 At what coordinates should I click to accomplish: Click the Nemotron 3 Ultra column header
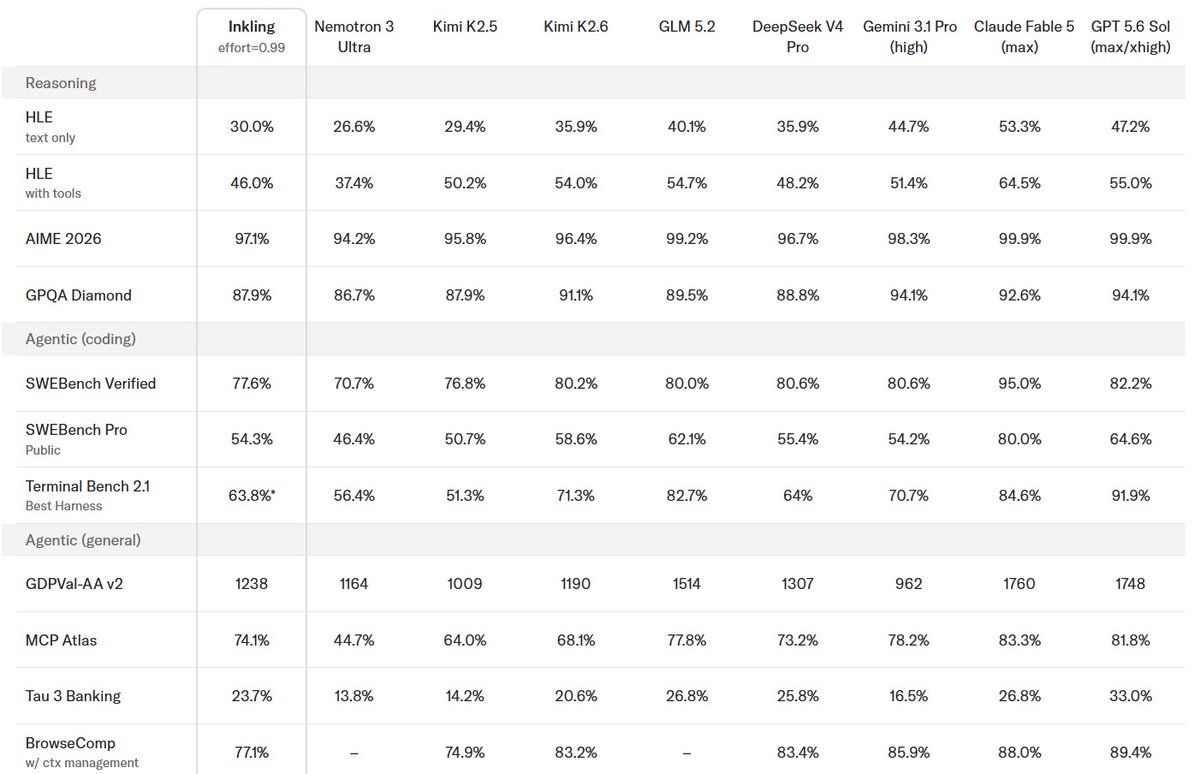tap(354, 36)
